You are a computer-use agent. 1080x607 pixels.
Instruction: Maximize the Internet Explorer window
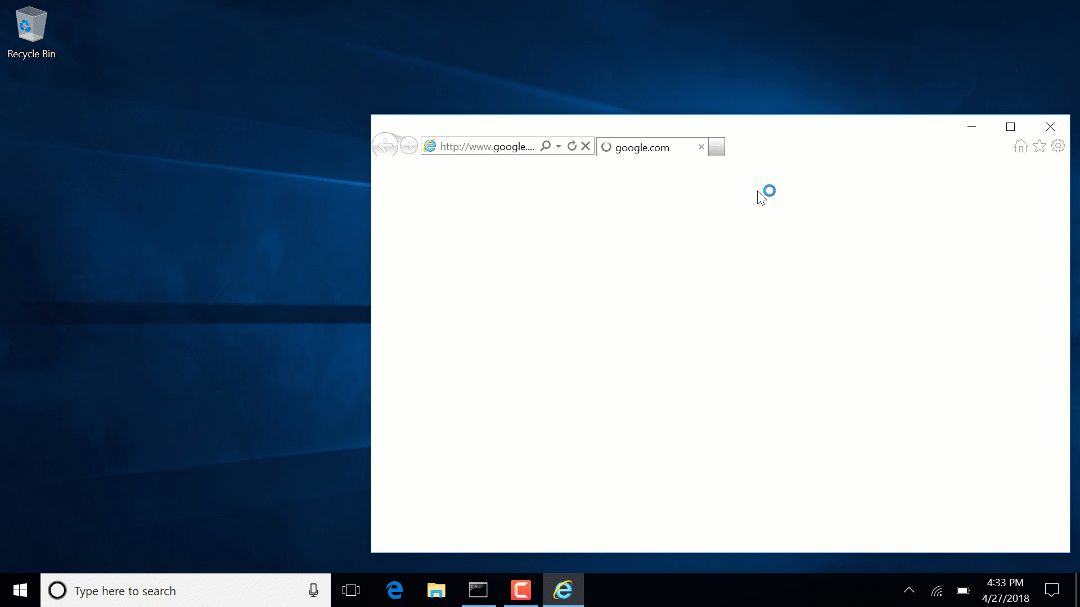point(1010,127)
